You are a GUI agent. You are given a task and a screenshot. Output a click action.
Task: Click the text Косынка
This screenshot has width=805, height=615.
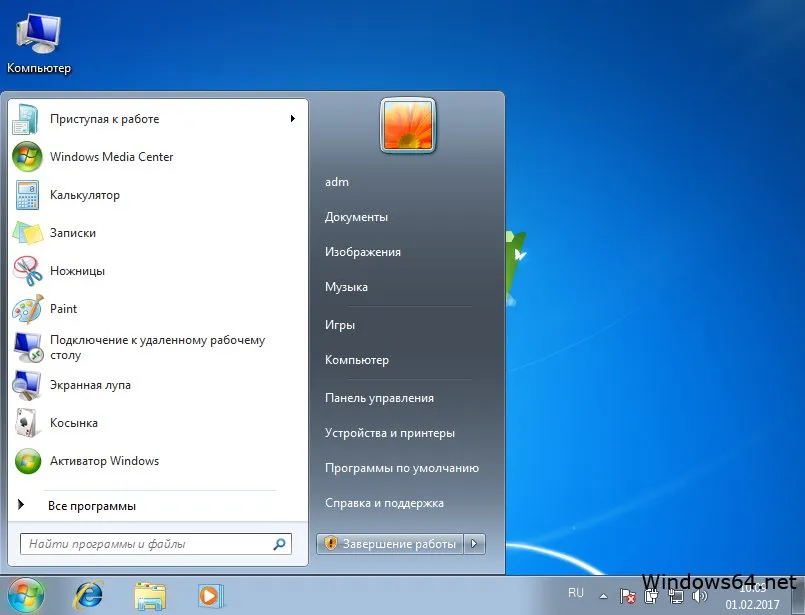pyautogui.click(x=73, y=423)
